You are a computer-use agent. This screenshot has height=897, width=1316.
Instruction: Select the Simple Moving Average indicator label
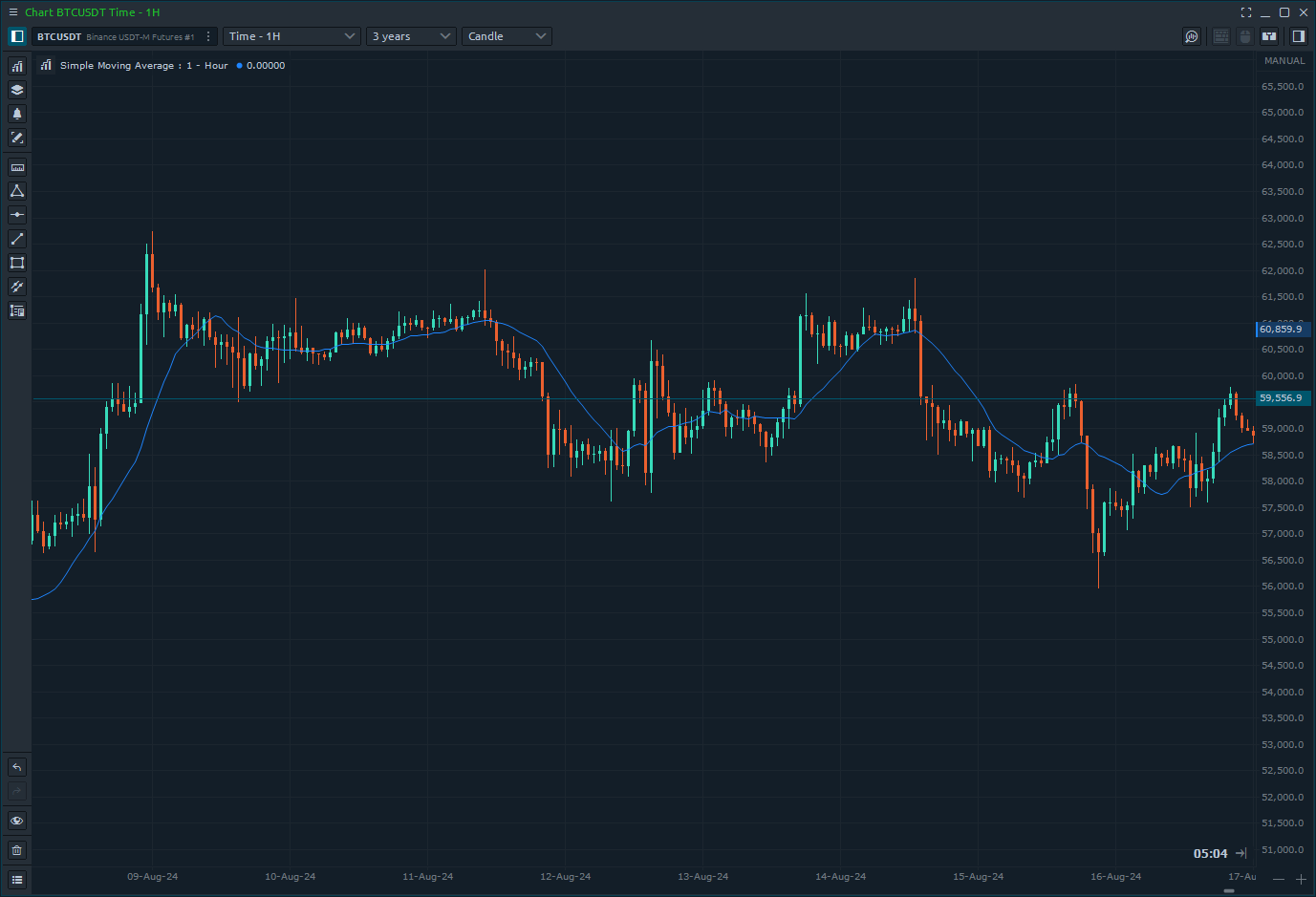pyautogui.click(x=143, y=66)
